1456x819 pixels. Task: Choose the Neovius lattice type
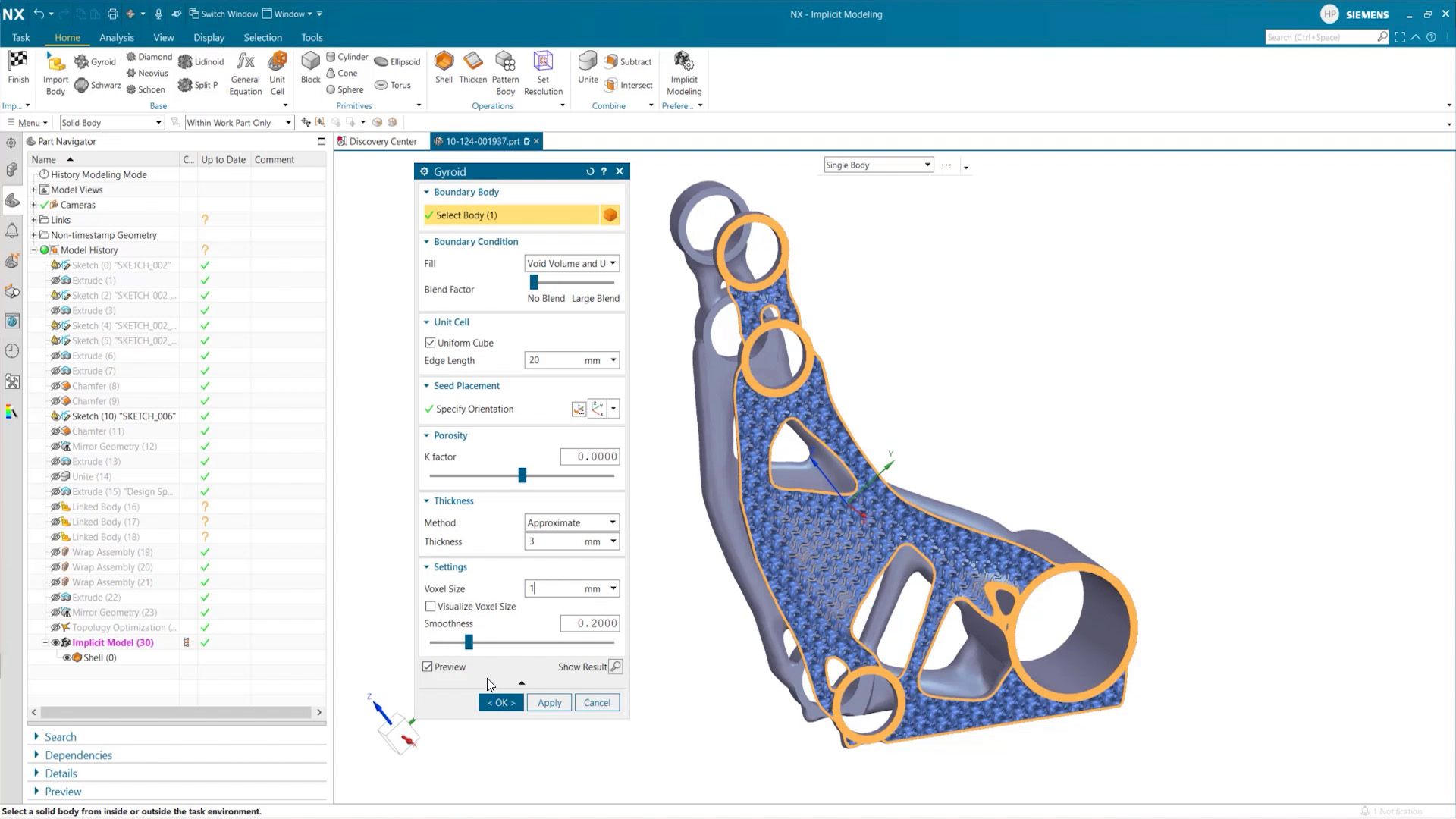(147, 73)
